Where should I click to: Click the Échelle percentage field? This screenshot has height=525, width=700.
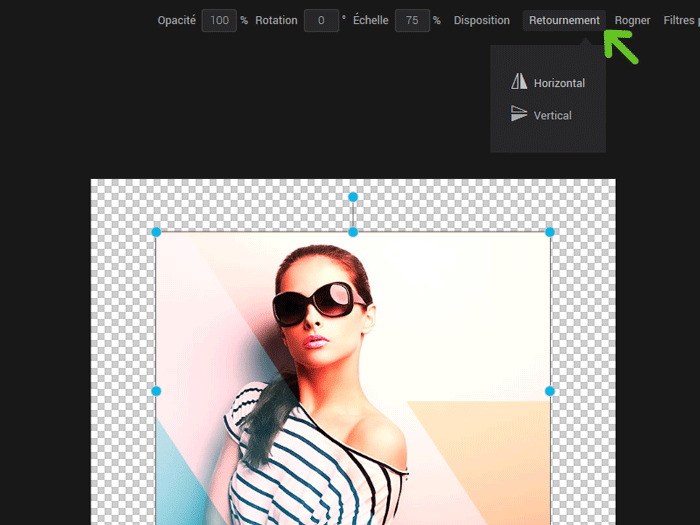[x=411, y=20]
